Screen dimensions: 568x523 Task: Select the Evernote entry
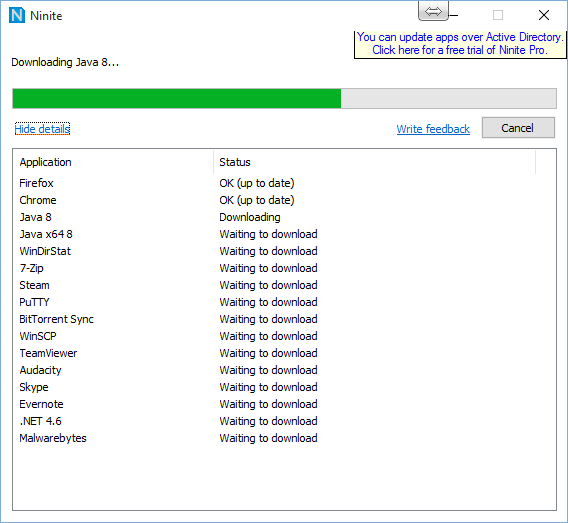(x=41, y=405)
